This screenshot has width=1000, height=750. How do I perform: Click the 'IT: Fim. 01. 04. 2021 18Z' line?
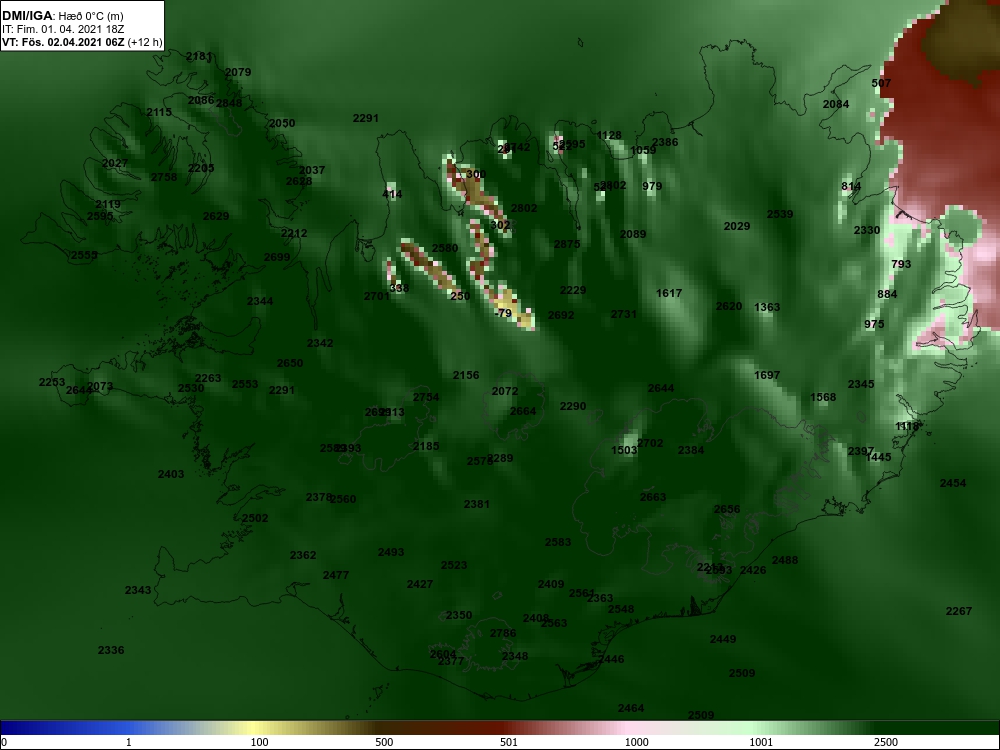click(x=63, y=29)
